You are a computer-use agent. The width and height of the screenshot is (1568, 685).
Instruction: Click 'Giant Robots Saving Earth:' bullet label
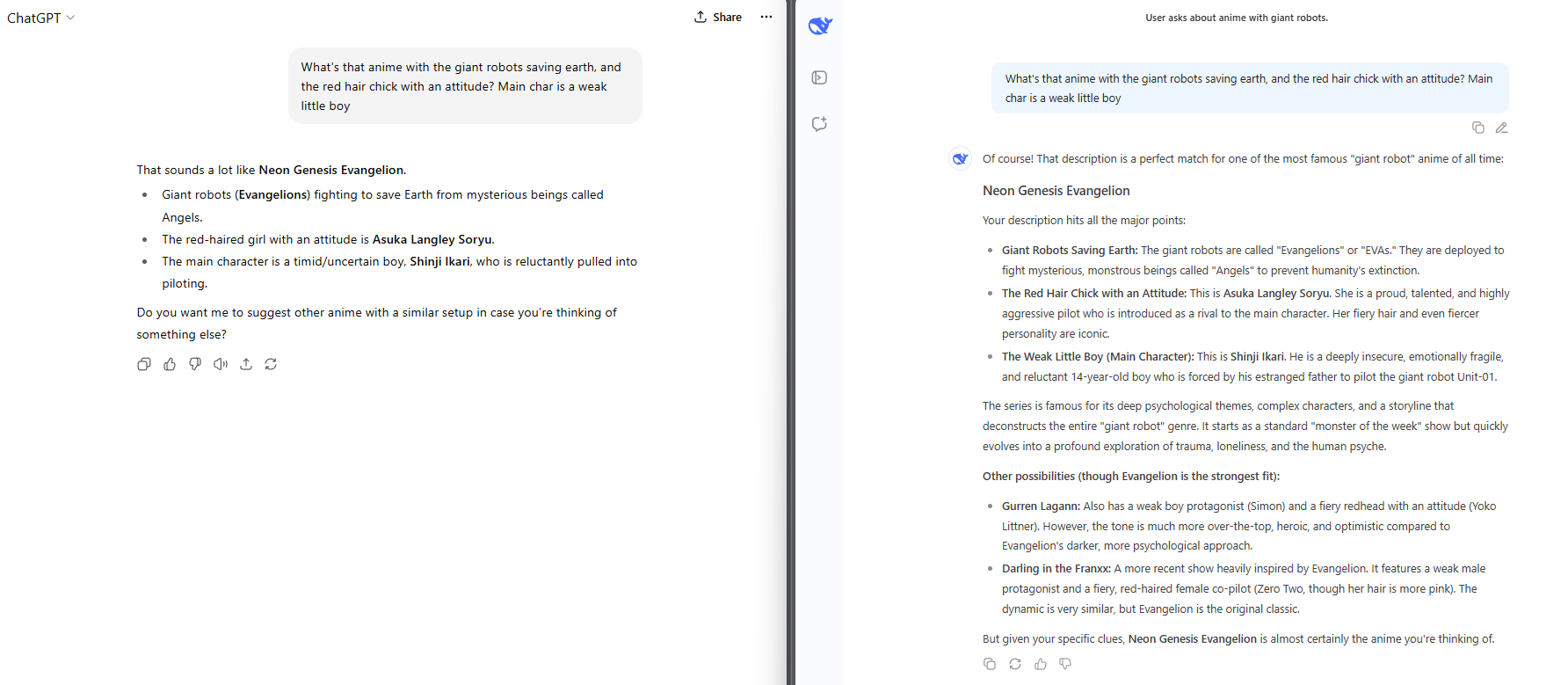point(1070,251)
